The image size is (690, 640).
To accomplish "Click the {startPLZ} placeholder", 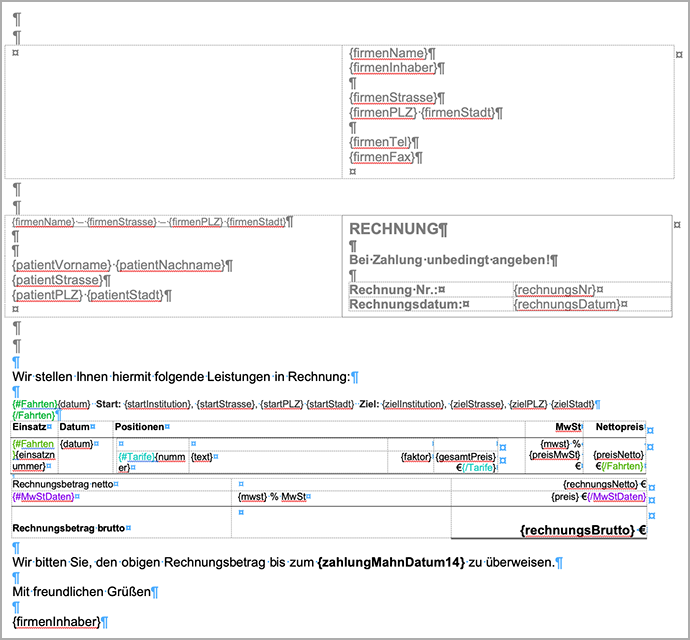I will pos(282,404).
